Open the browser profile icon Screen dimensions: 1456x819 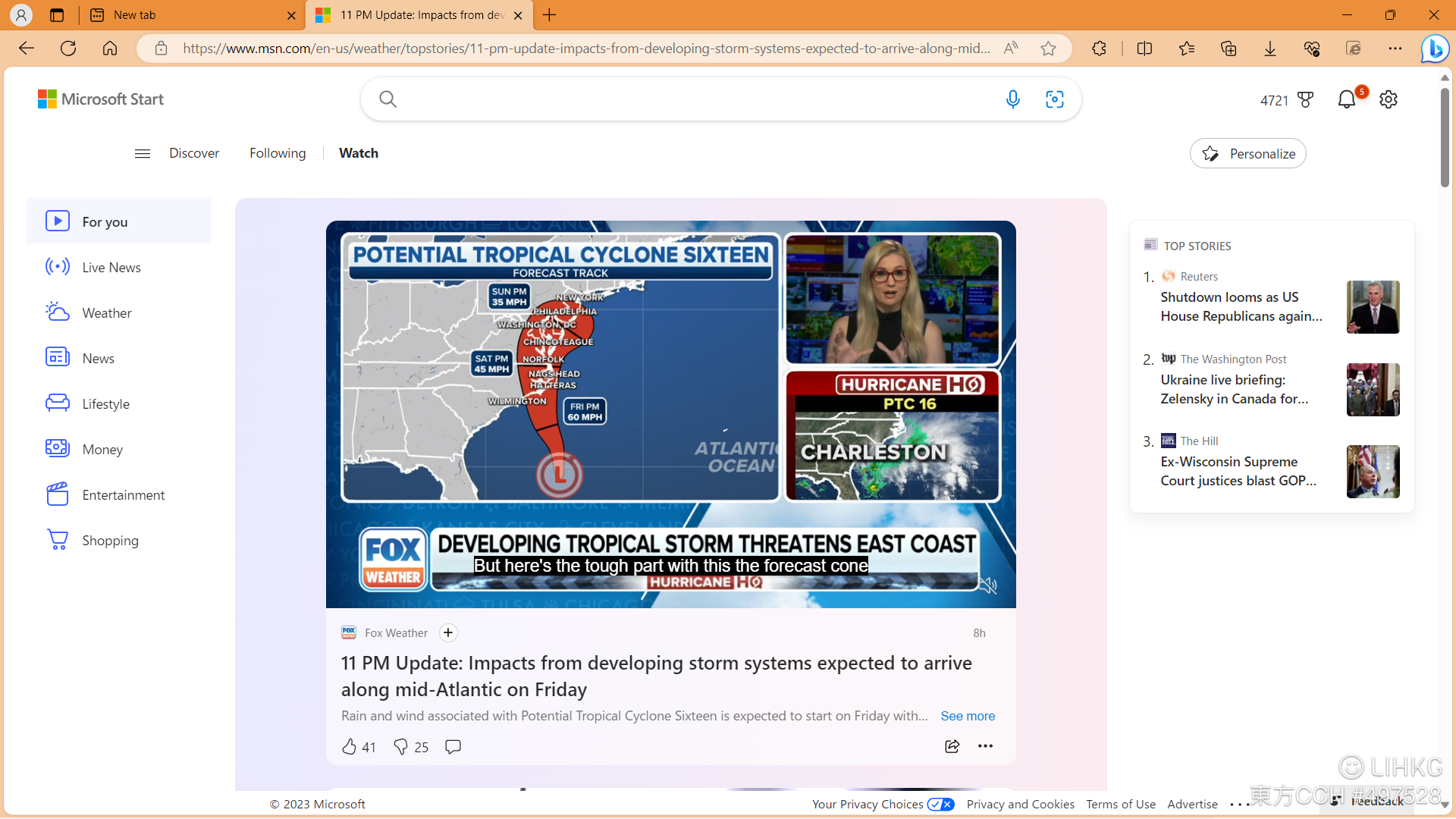pyautogui.click(x=21, y=14)
